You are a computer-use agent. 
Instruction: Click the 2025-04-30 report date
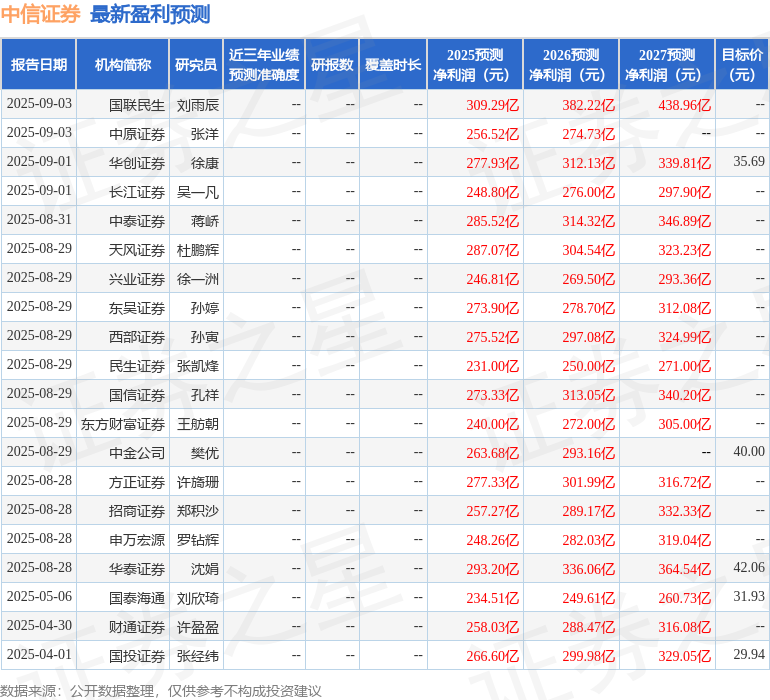39,625
